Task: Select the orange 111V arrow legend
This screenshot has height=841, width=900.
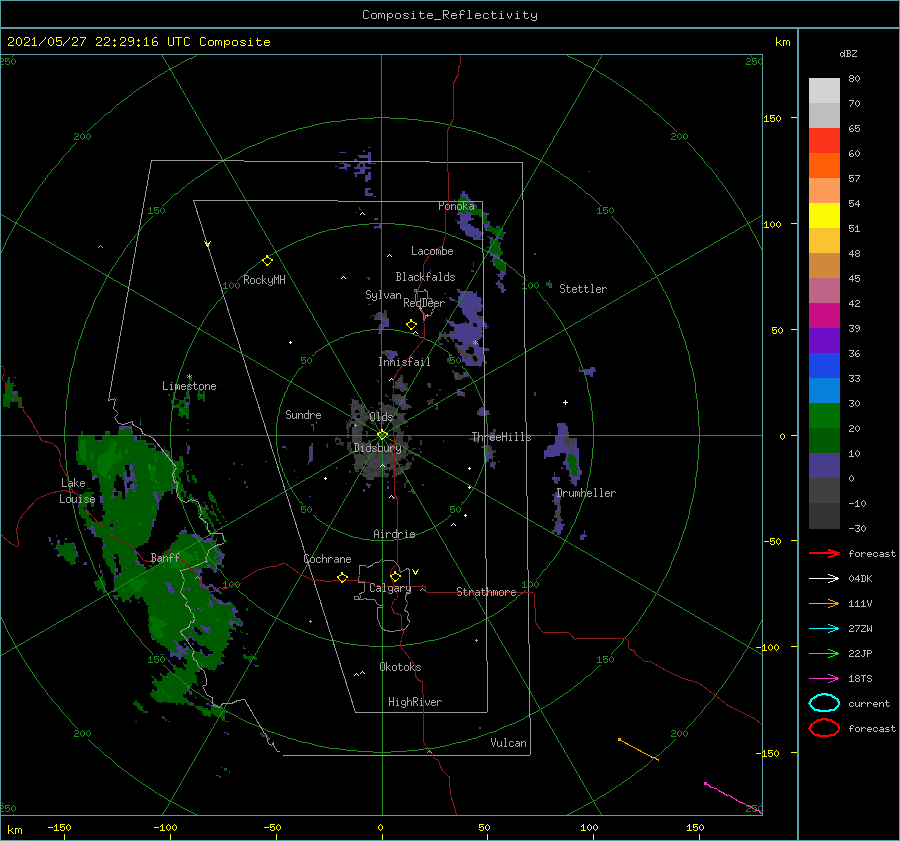Action: coord(824,603)
